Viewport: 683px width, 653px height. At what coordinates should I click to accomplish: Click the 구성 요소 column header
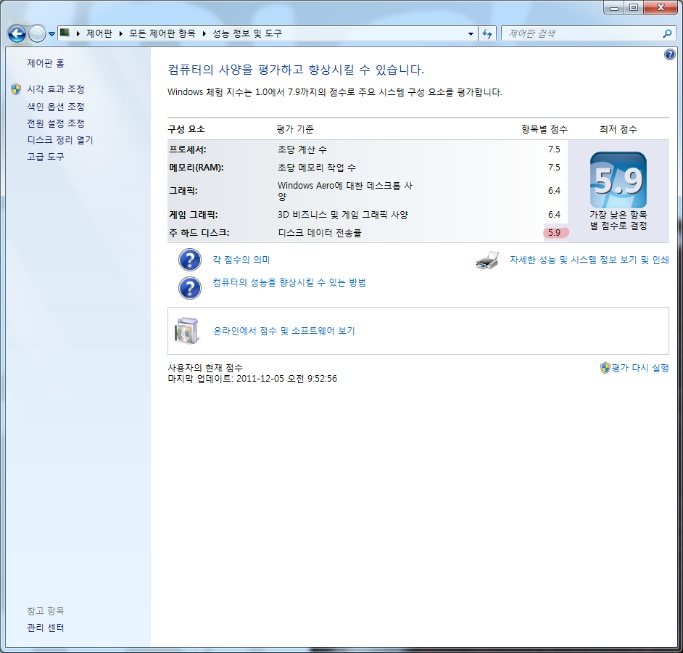(x=186, y=129)
